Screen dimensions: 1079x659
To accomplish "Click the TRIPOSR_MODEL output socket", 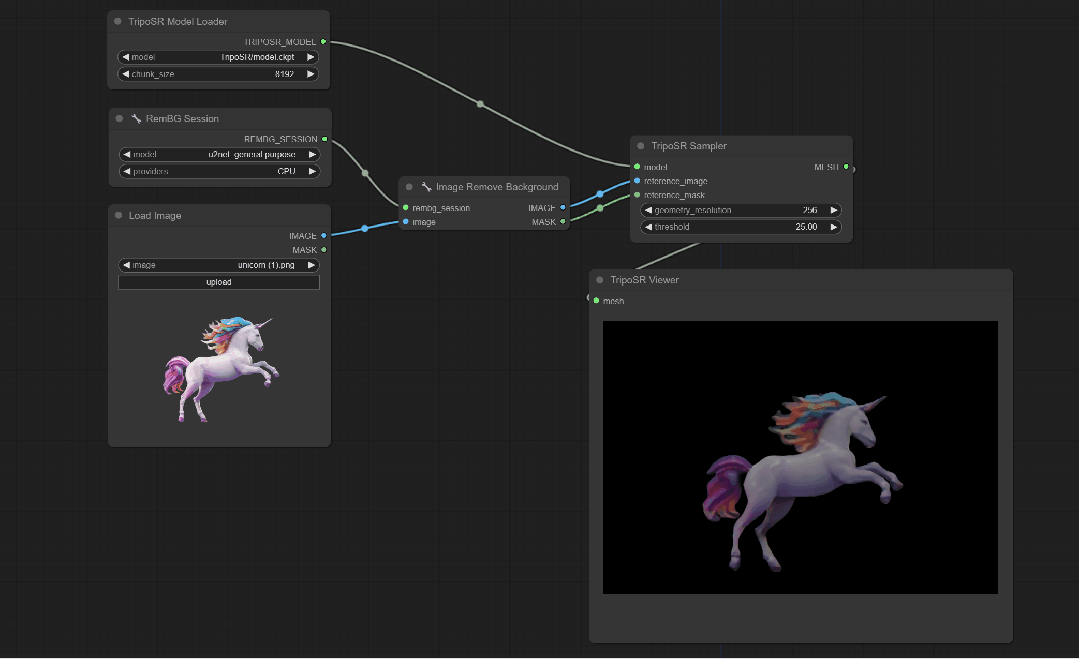I will (323, 42).
